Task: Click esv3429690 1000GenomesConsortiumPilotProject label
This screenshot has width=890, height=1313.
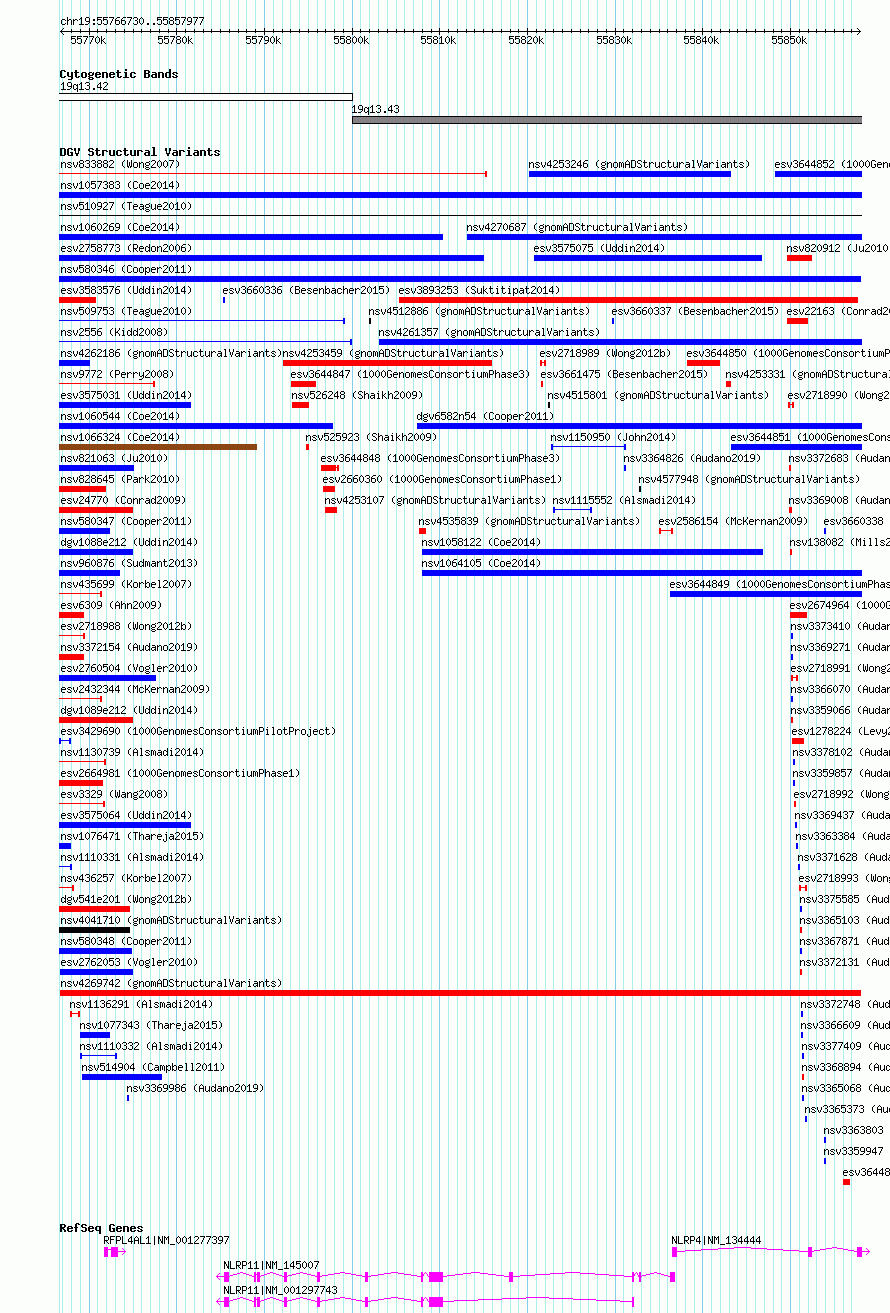Action: (x=198, y=731)
